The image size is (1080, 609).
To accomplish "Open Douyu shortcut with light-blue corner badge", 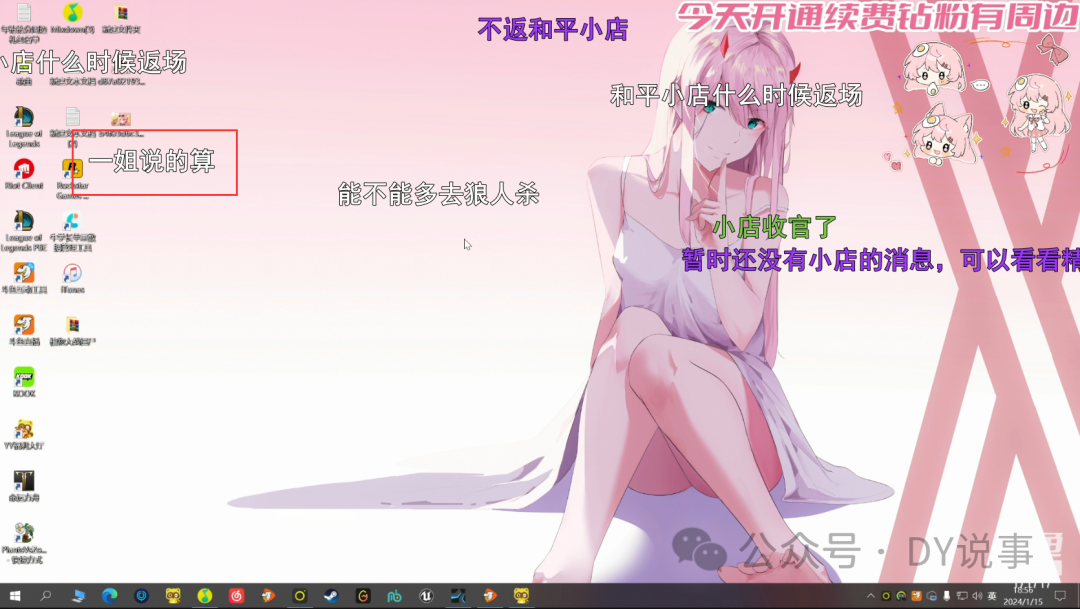I will (24, 278).
